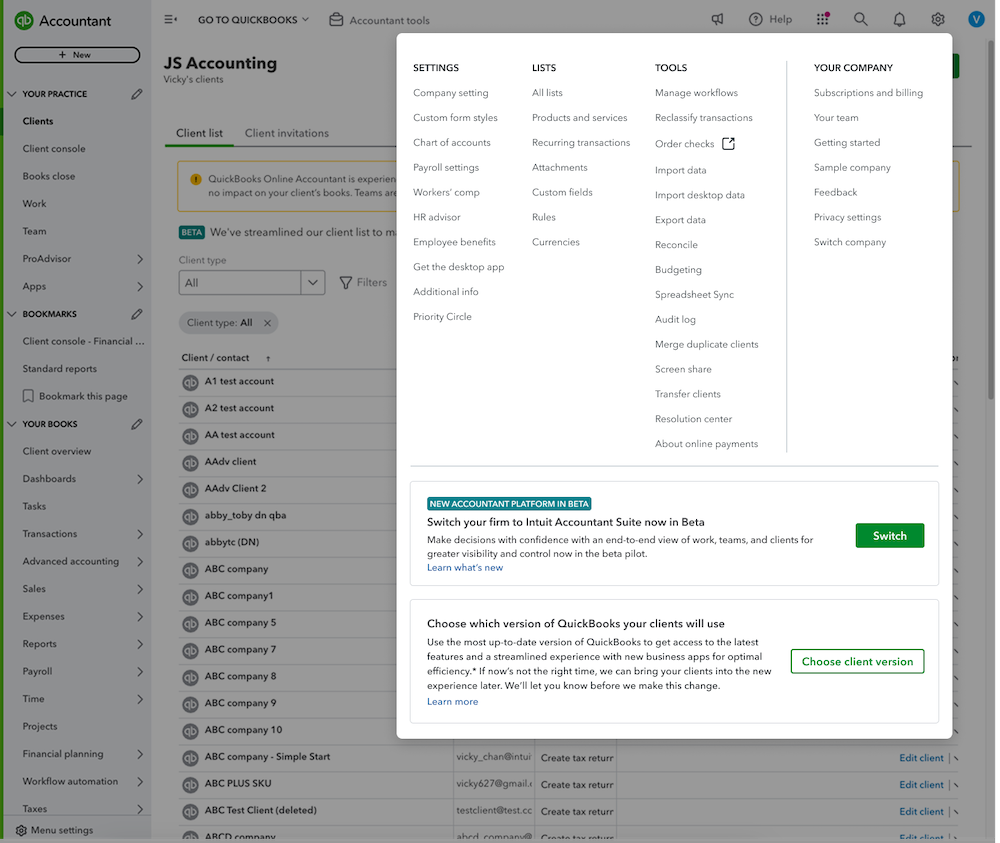This screenshot has height=843, width=1000.
Task: Click the settings gear icon
Action: click(x=937, y=19)
